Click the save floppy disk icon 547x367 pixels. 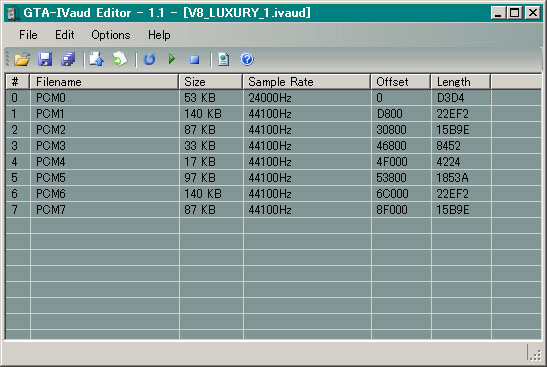click(x=45, y=59)
